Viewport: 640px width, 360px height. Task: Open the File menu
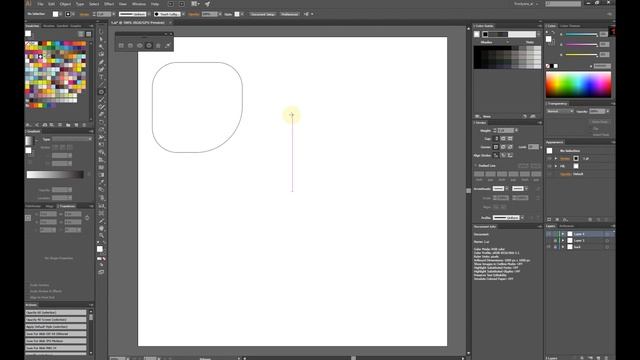click(x=40, y=4)
